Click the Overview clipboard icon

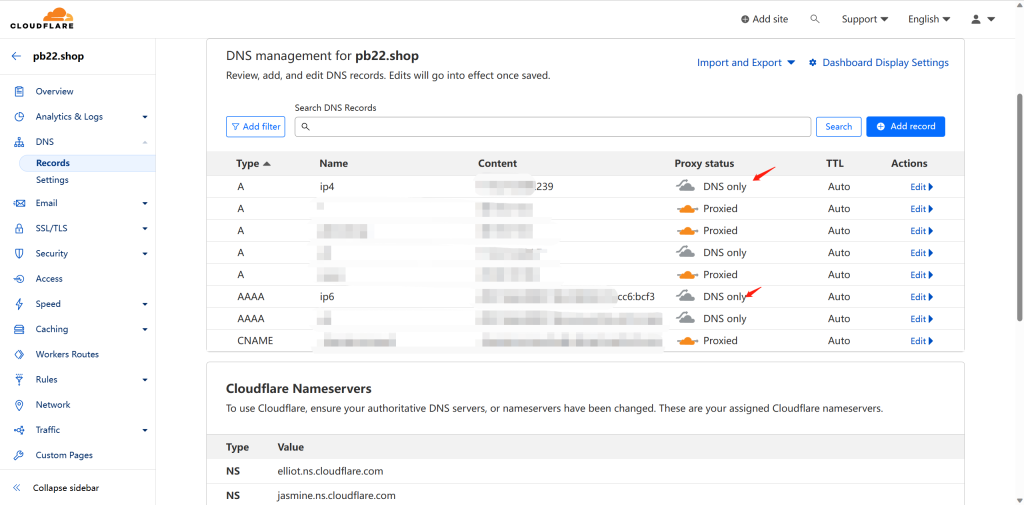[20, 91]
